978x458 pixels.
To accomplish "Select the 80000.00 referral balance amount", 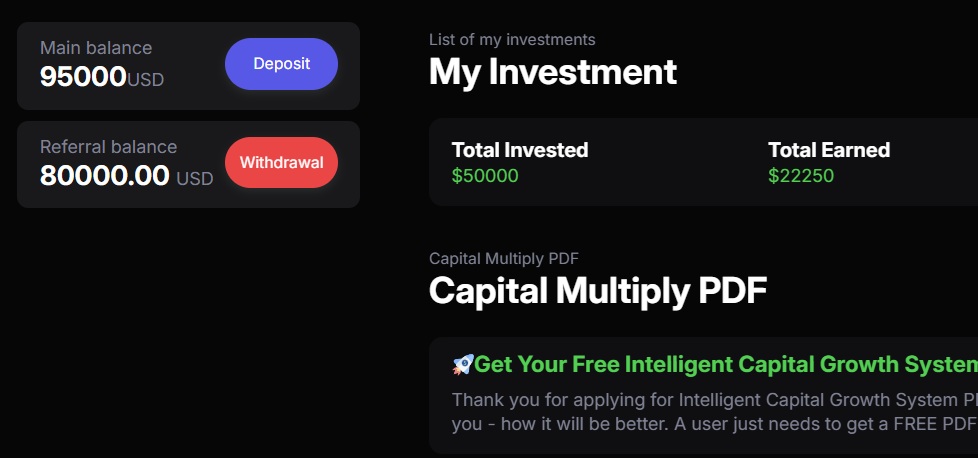I will pyautogui.click(x=104, y=176).
